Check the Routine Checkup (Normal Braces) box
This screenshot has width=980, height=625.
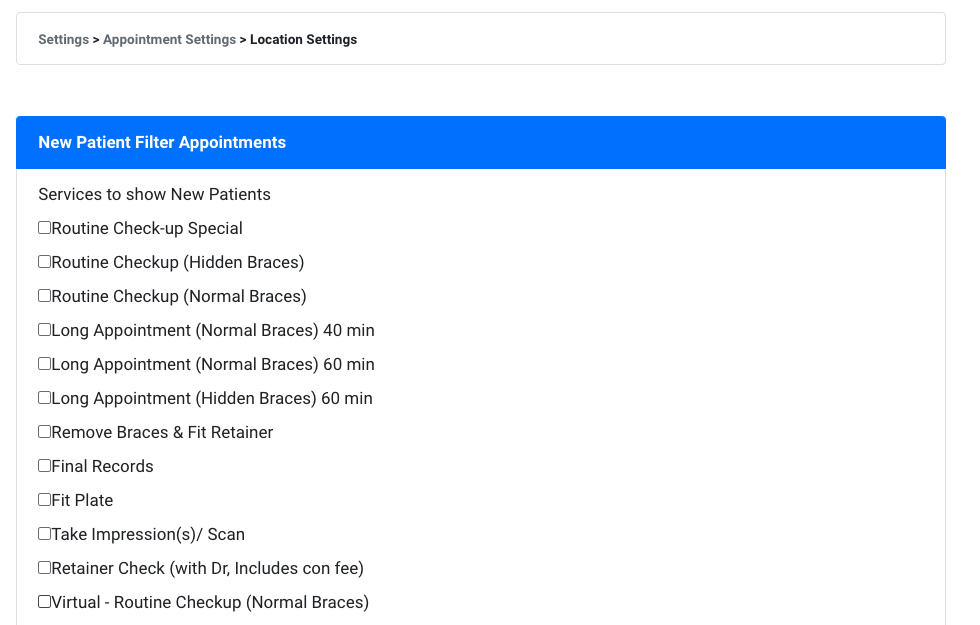click(x=44, y=296)
